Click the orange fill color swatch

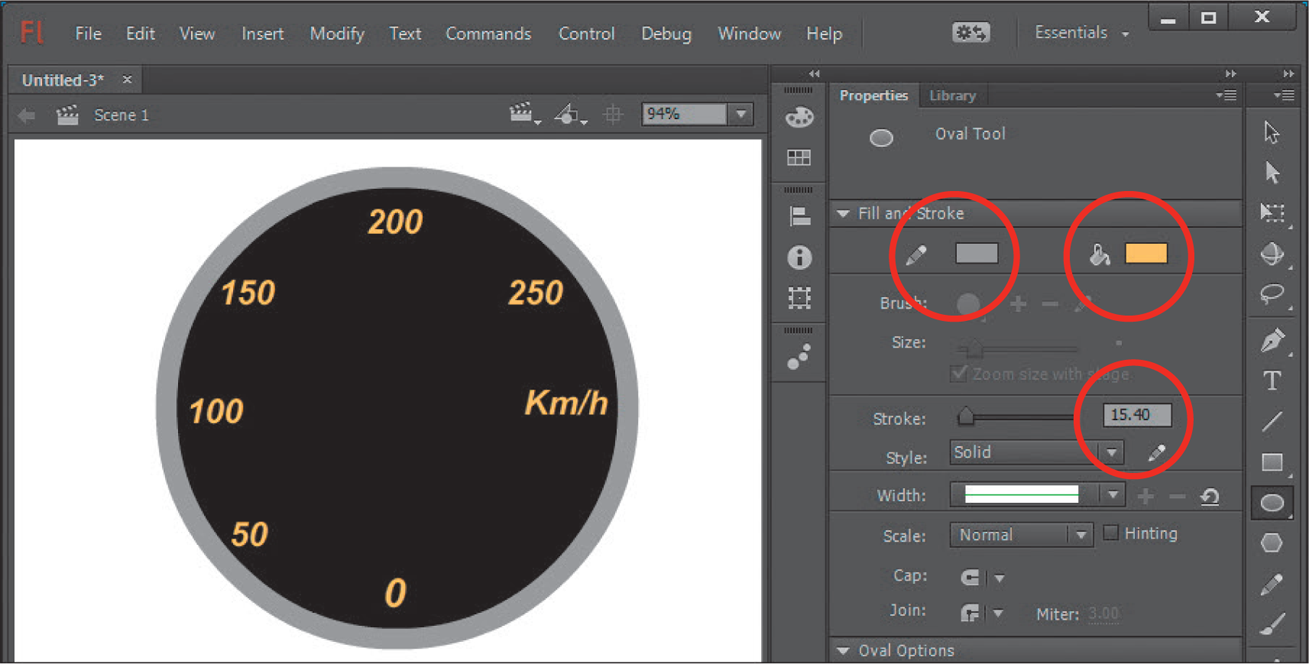coord(1146,254)
